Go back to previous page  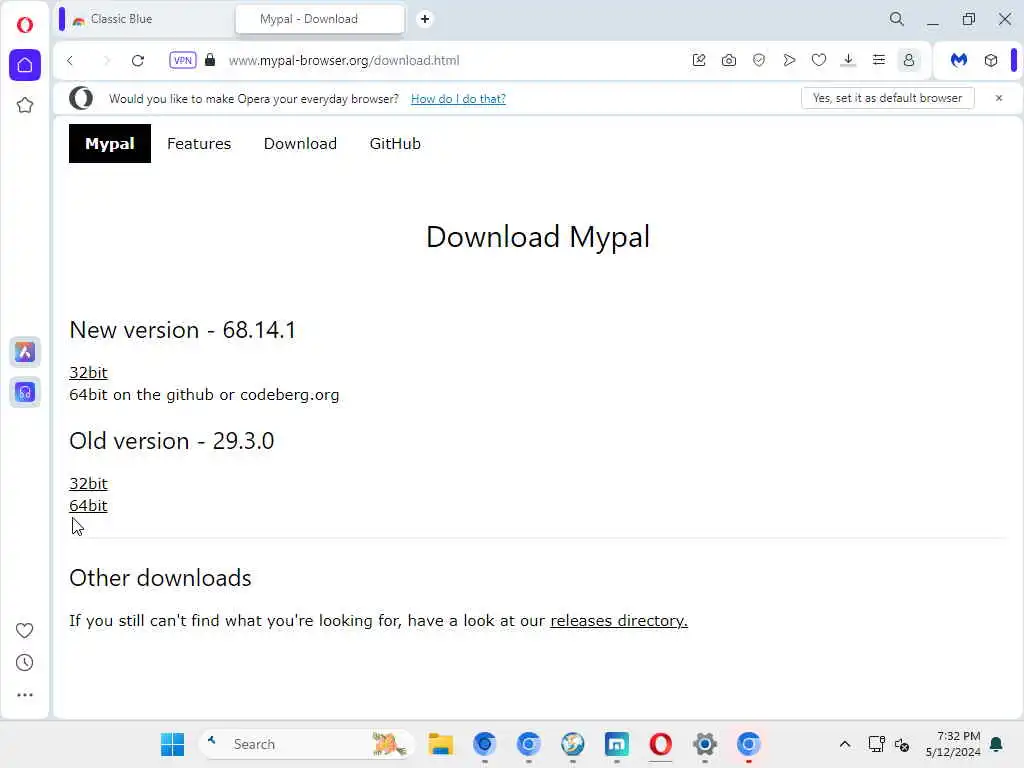[70, 61]
